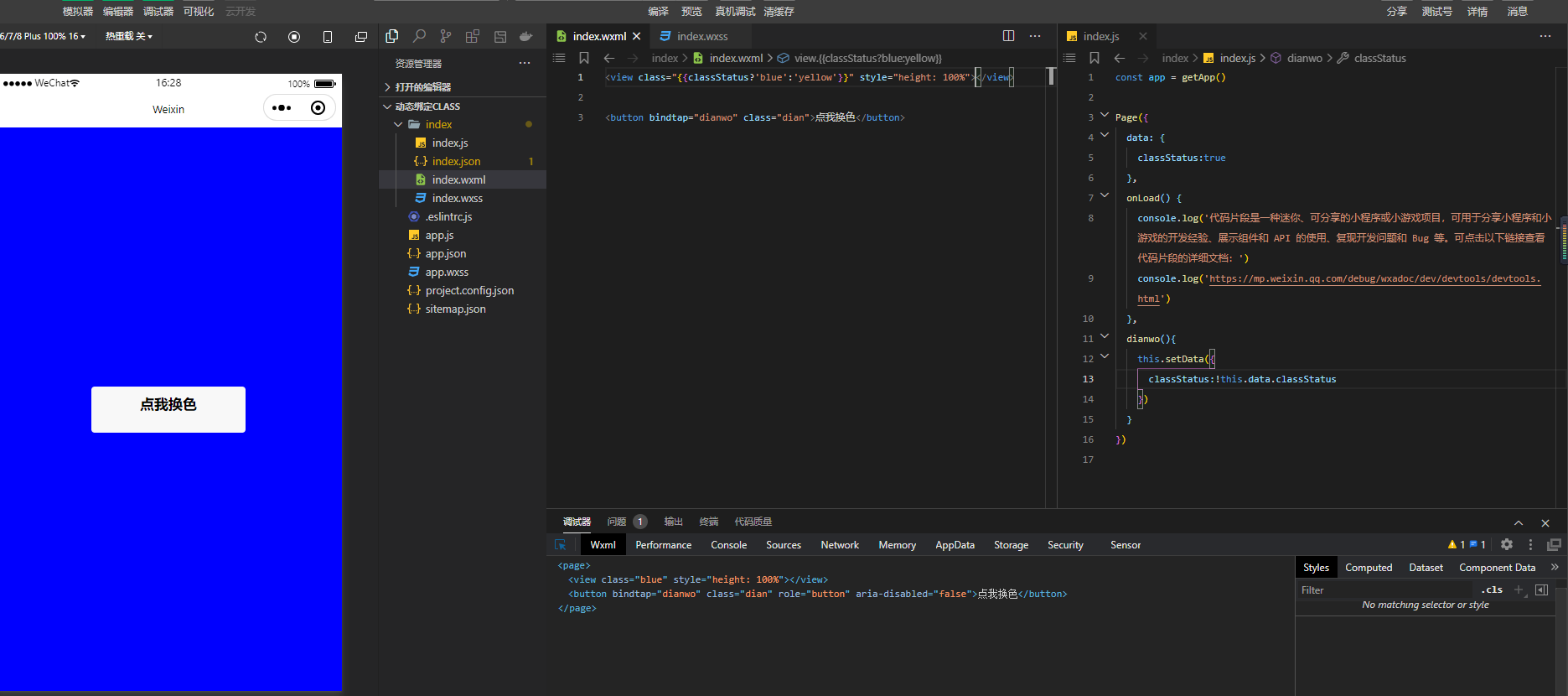1568x696 pixels.
Task: Refresh the simulator with the reload icon
Action: pyautogui.click(x=261, y=37)
